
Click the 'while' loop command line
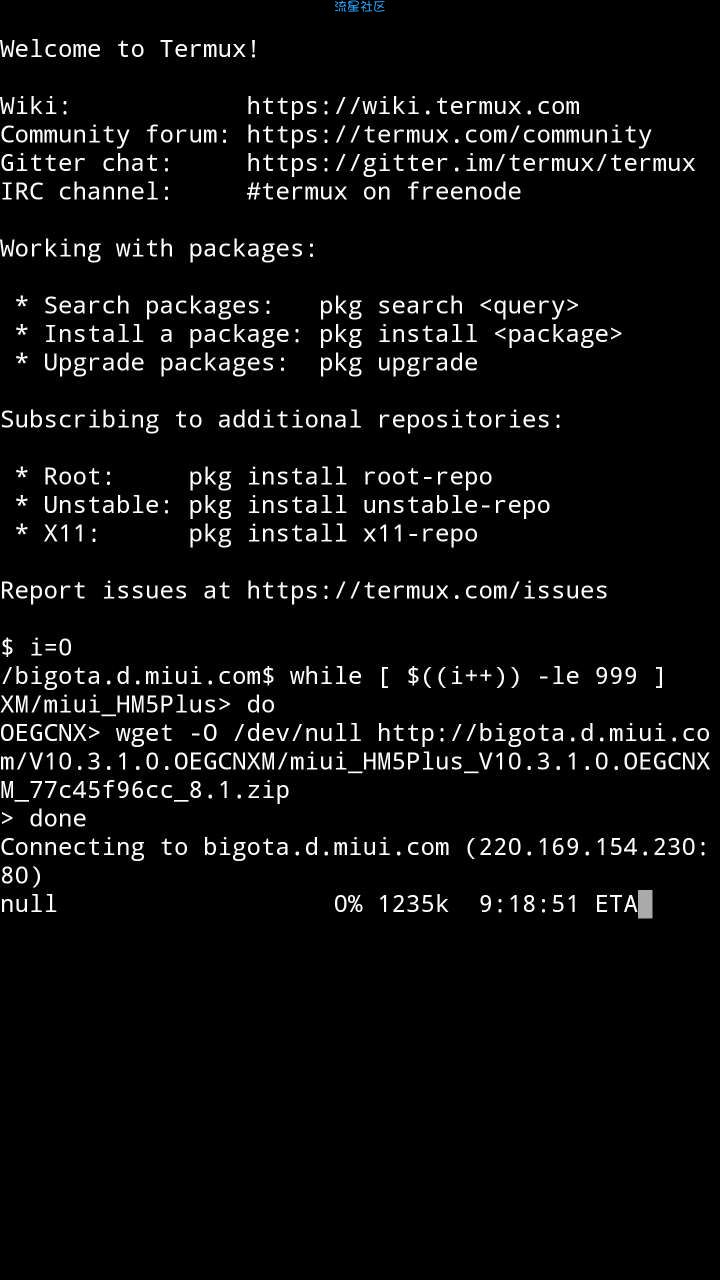tap(333, 676)
